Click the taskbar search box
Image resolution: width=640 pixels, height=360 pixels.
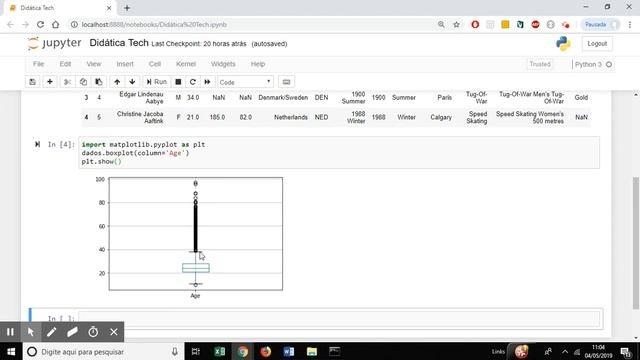click(x=103, y=351)
